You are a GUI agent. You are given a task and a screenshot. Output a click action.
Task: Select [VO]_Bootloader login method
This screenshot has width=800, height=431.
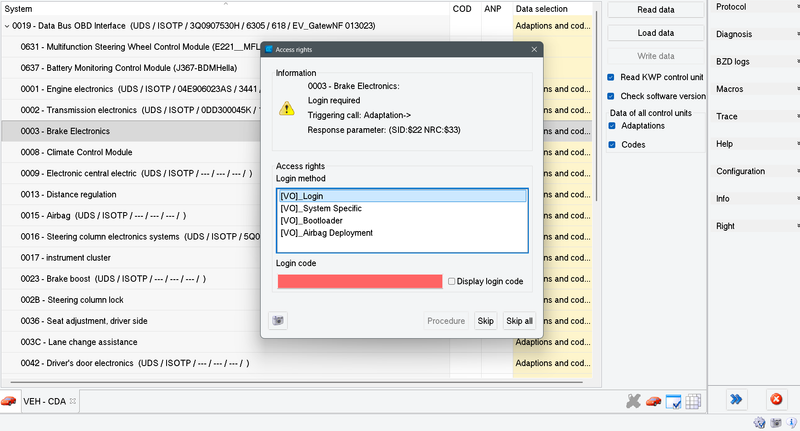(x=402, y=220)
